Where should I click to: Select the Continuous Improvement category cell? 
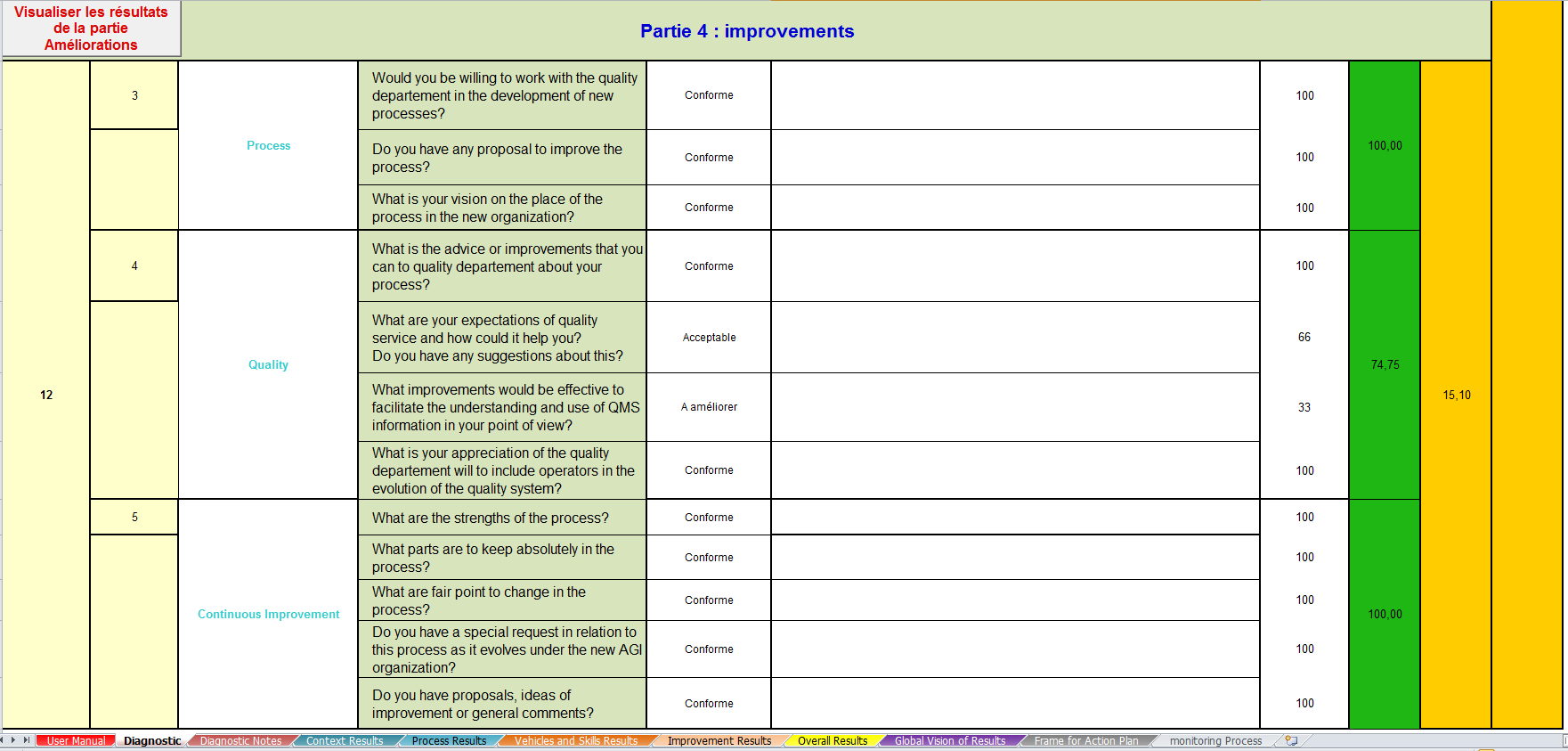pos(268,614)
